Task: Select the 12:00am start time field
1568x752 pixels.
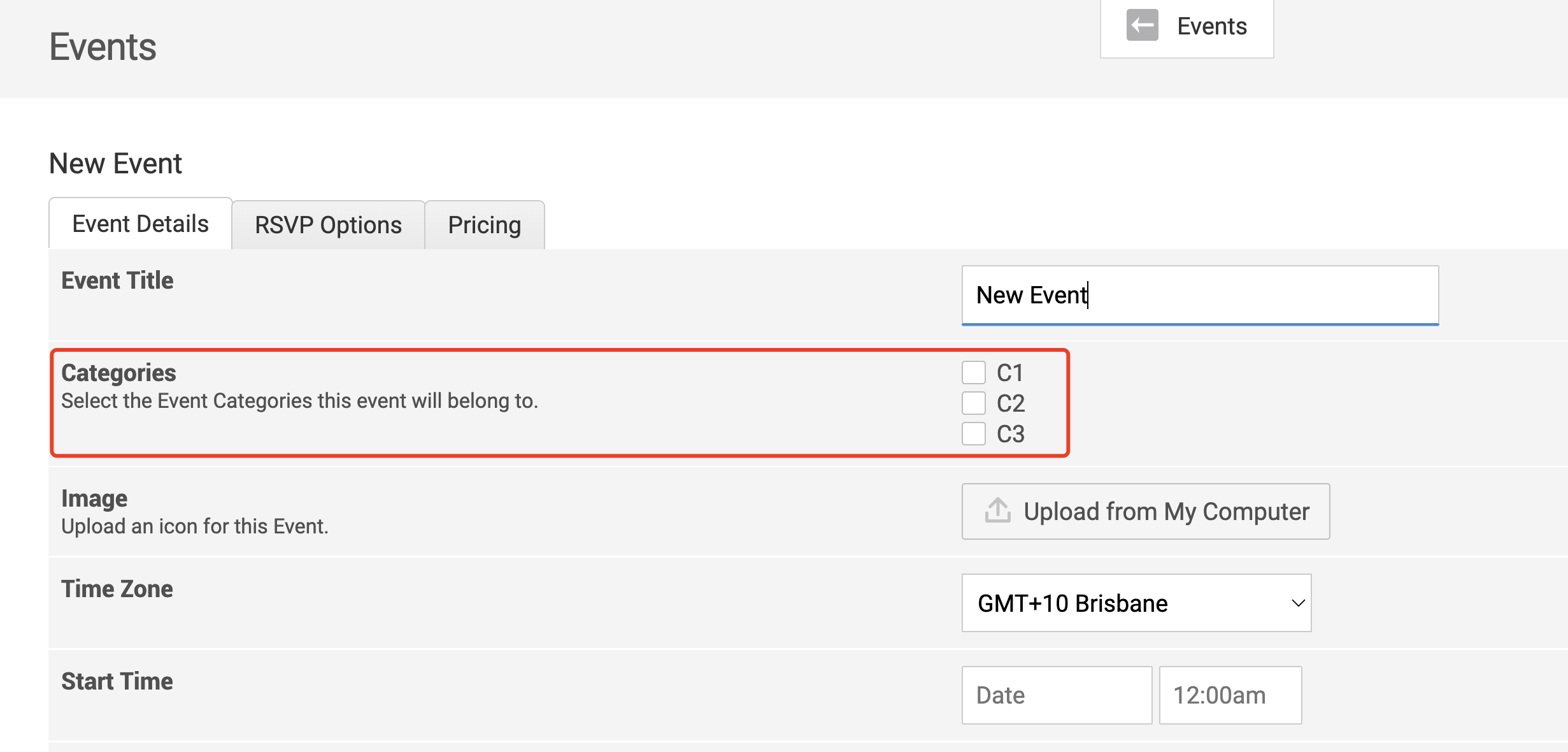Action: pyautogui.click(x=1230, y=695)
